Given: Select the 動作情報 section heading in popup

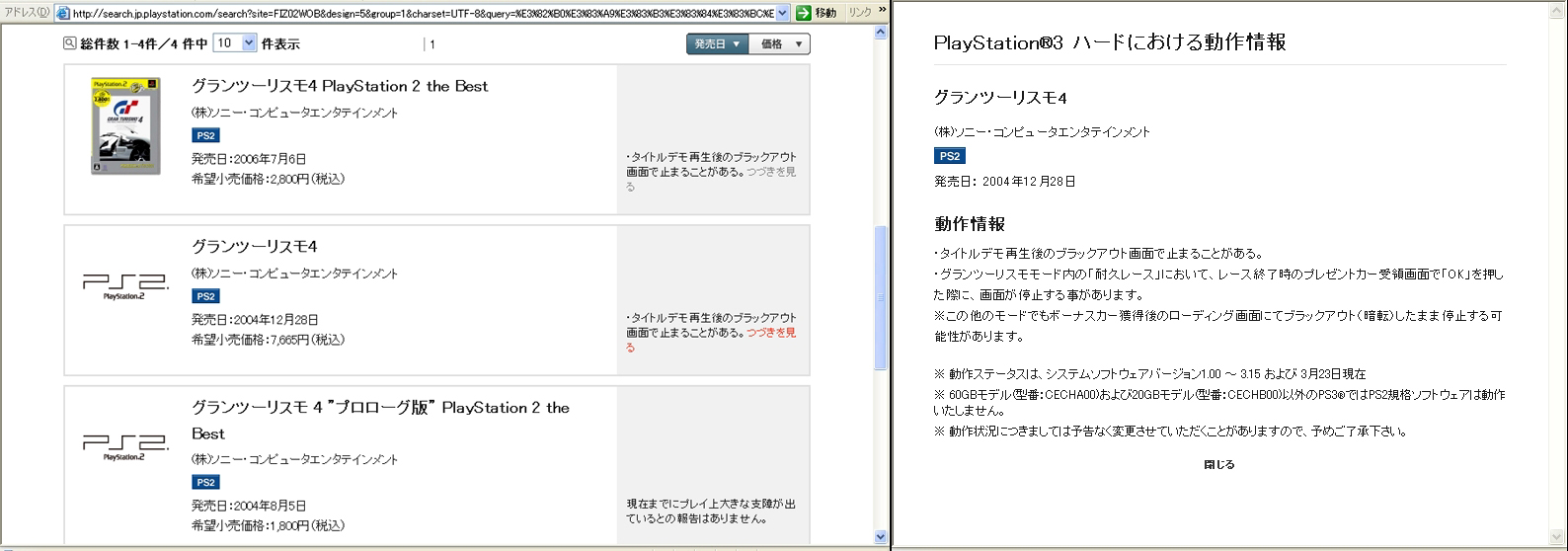Looking at the screenshot, I should 970,224.
